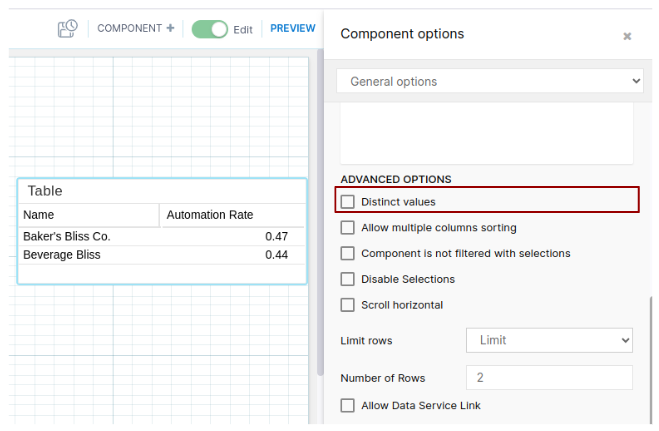The height and width of the screenshot is (431, 659).
Task: Check Allow multiple columns sorting
Action: click(348, 228)
